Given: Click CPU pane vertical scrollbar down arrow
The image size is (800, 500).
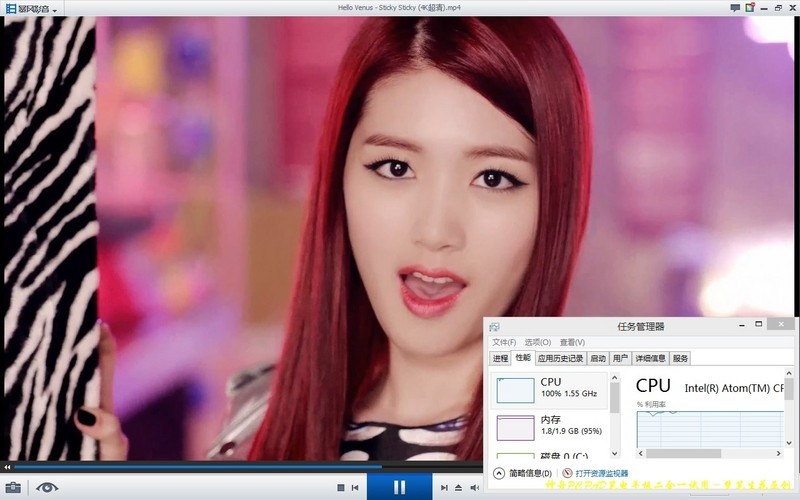Looking at the screenshot, I should 789,443.
